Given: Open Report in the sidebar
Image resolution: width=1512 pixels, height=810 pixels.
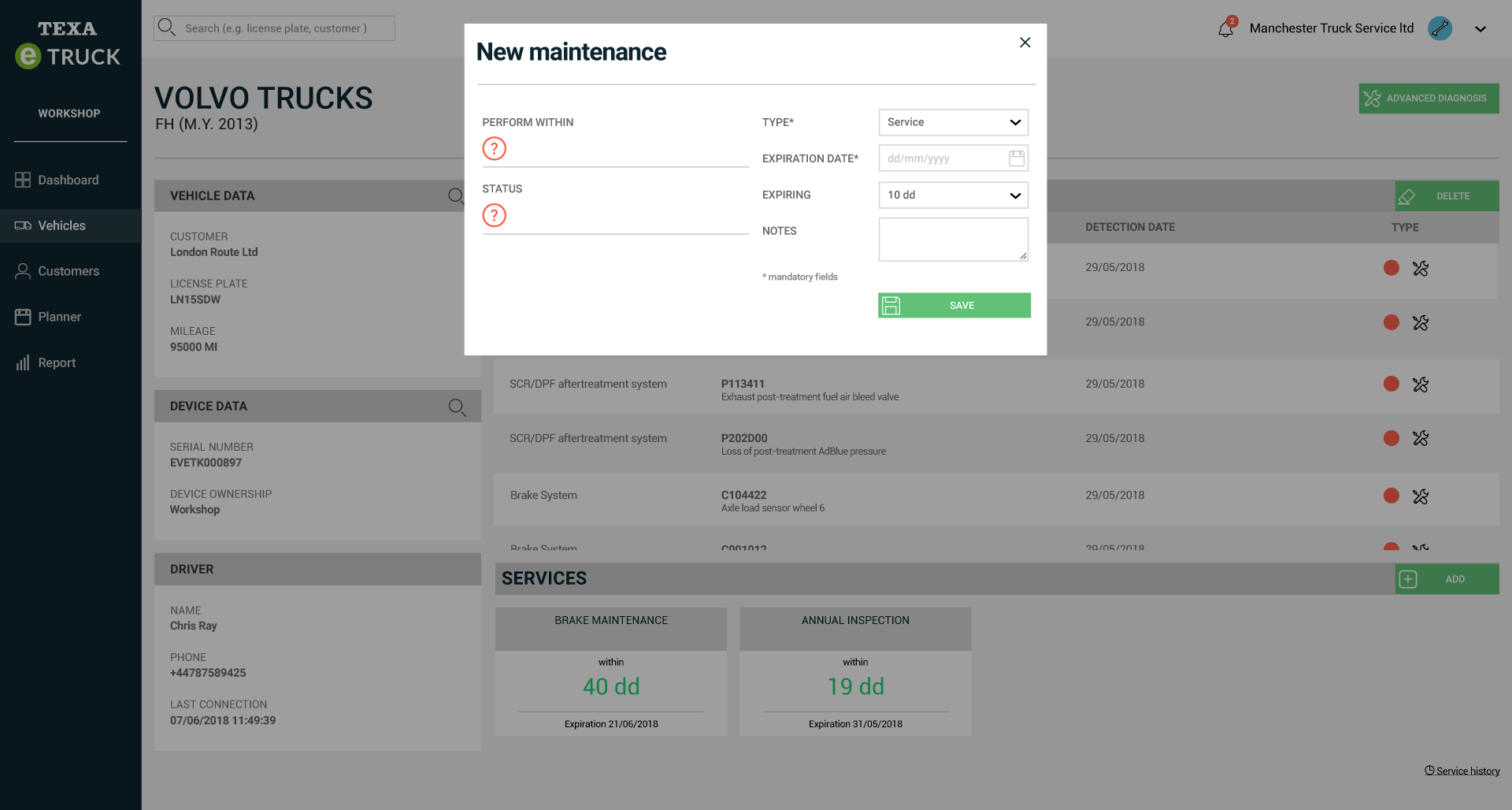Looking at the screenshot, I should click(x=71, y=362).
